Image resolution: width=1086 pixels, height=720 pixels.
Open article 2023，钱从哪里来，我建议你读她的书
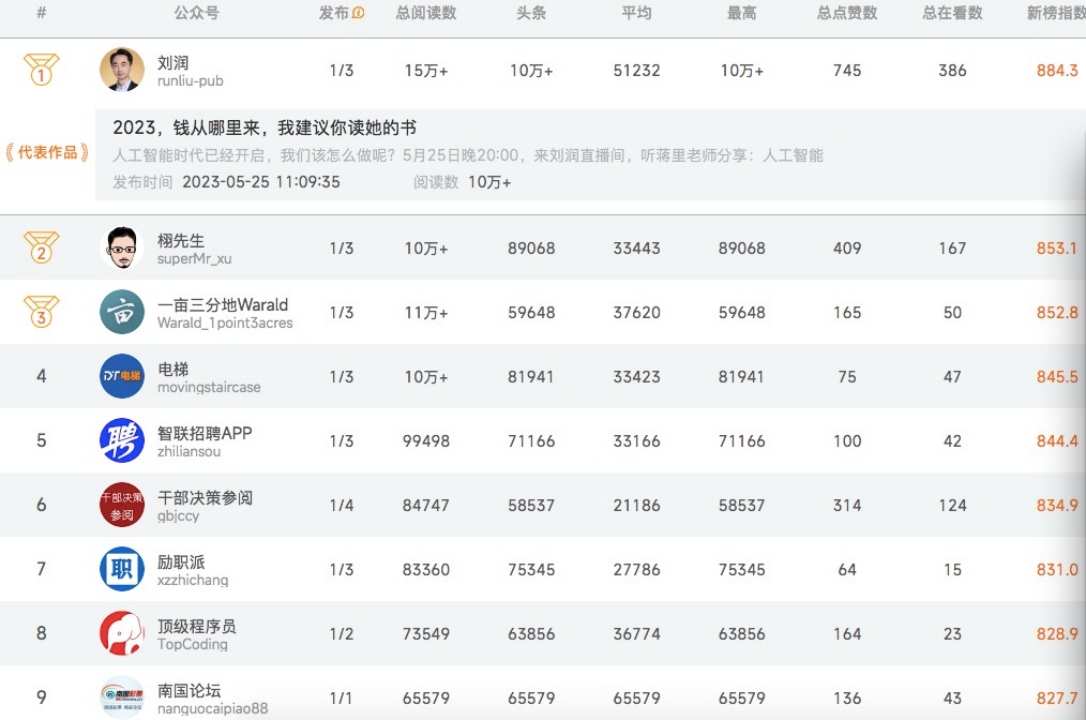click(265, 127)
